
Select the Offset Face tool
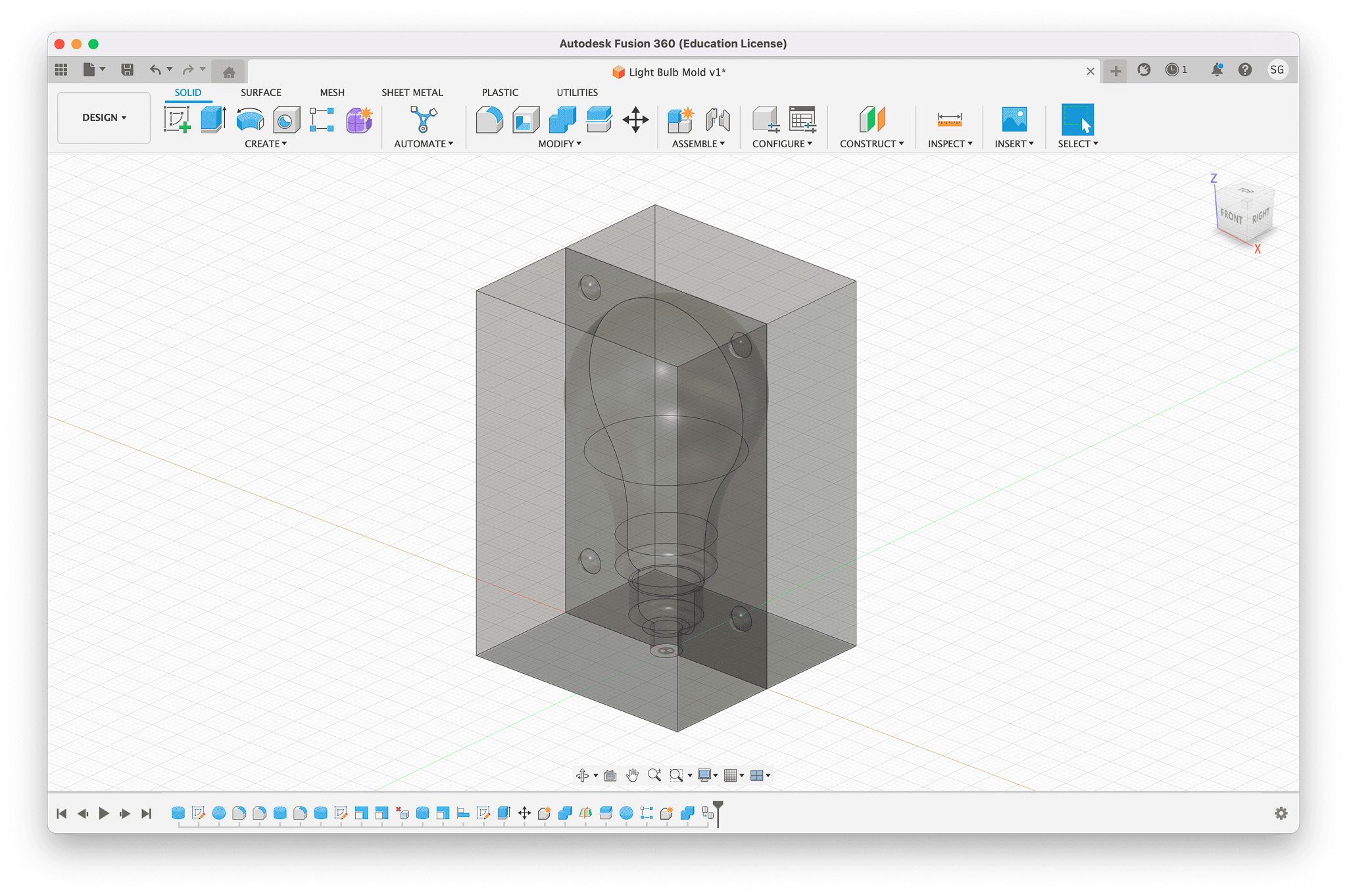click(x=599, y=120)
